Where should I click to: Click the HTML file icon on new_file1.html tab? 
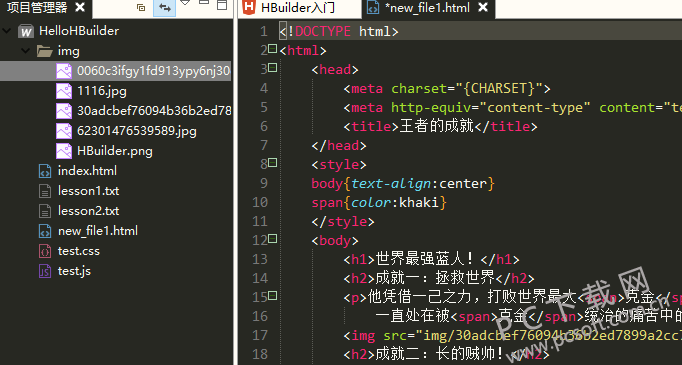(x=373, y=8)
